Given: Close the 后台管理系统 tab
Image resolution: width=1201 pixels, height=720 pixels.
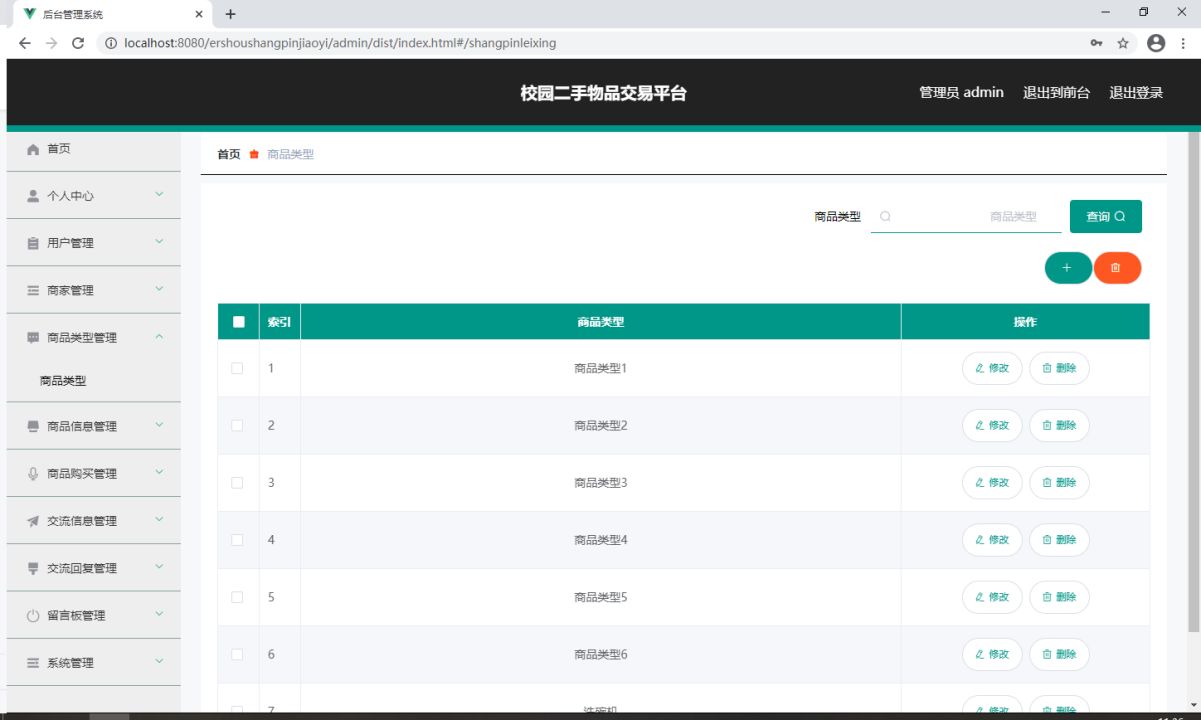Looking at the screenshot, I should pos(199,14).
